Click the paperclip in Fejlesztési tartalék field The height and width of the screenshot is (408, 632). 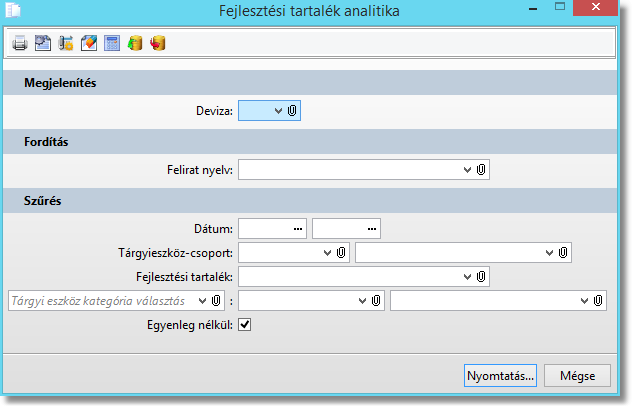tap(481, 277)
